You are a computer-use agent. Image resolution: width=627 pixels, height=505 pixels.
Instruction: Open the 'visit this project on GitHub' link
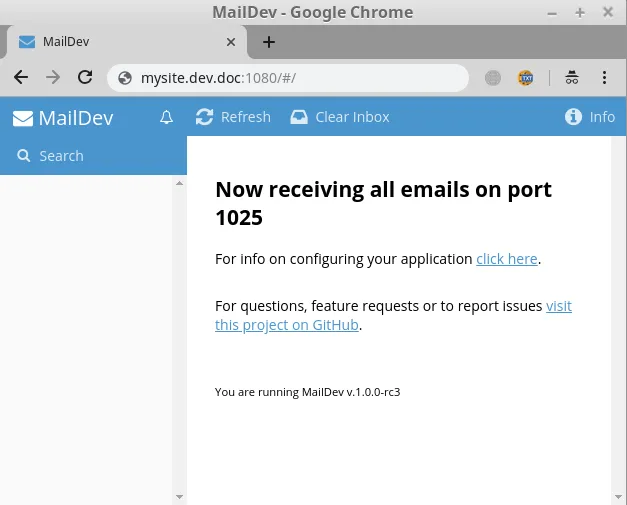click(x=393, y=315)
